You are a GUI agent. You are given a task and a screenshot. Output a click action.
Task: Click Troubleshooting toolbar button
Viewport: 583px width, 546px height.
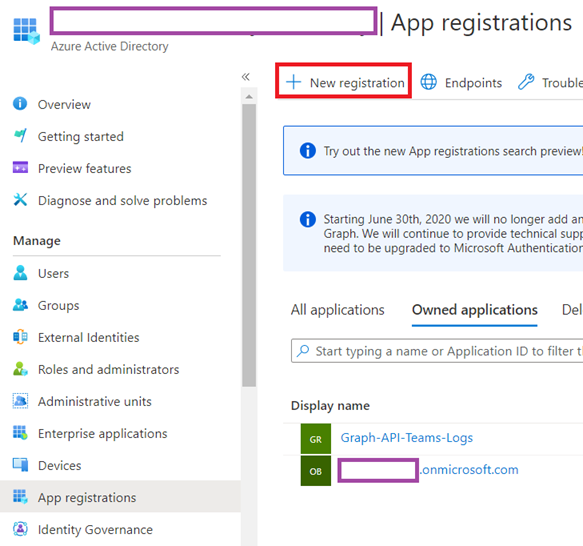click(x=550, y=82)
